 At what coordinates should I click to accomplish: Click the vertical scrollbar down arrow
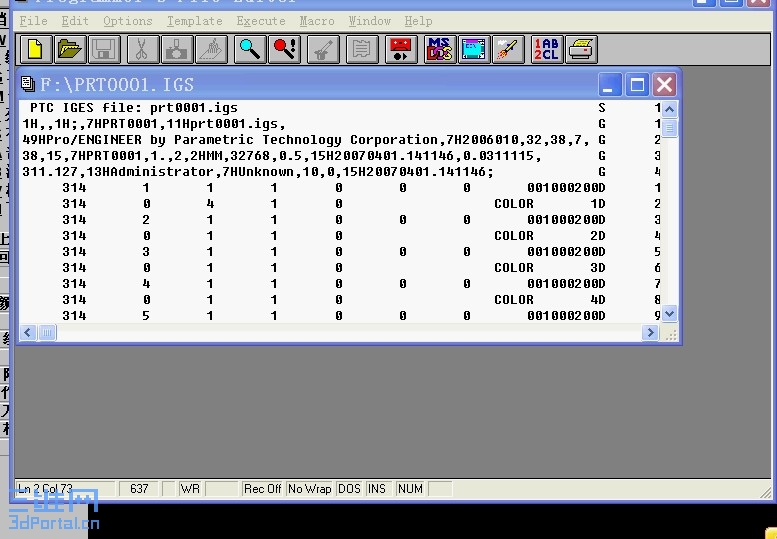coord(669,314)
